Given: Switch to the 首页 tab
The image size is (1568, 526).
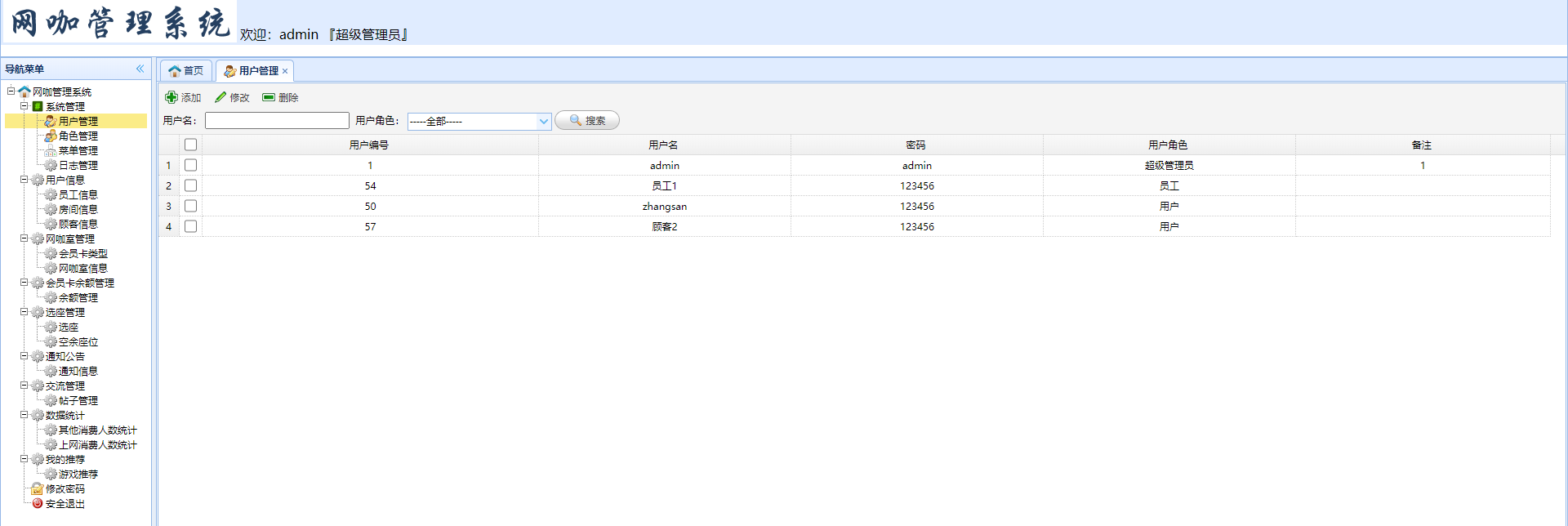Looking at the screenshot, I should (186, 71).
